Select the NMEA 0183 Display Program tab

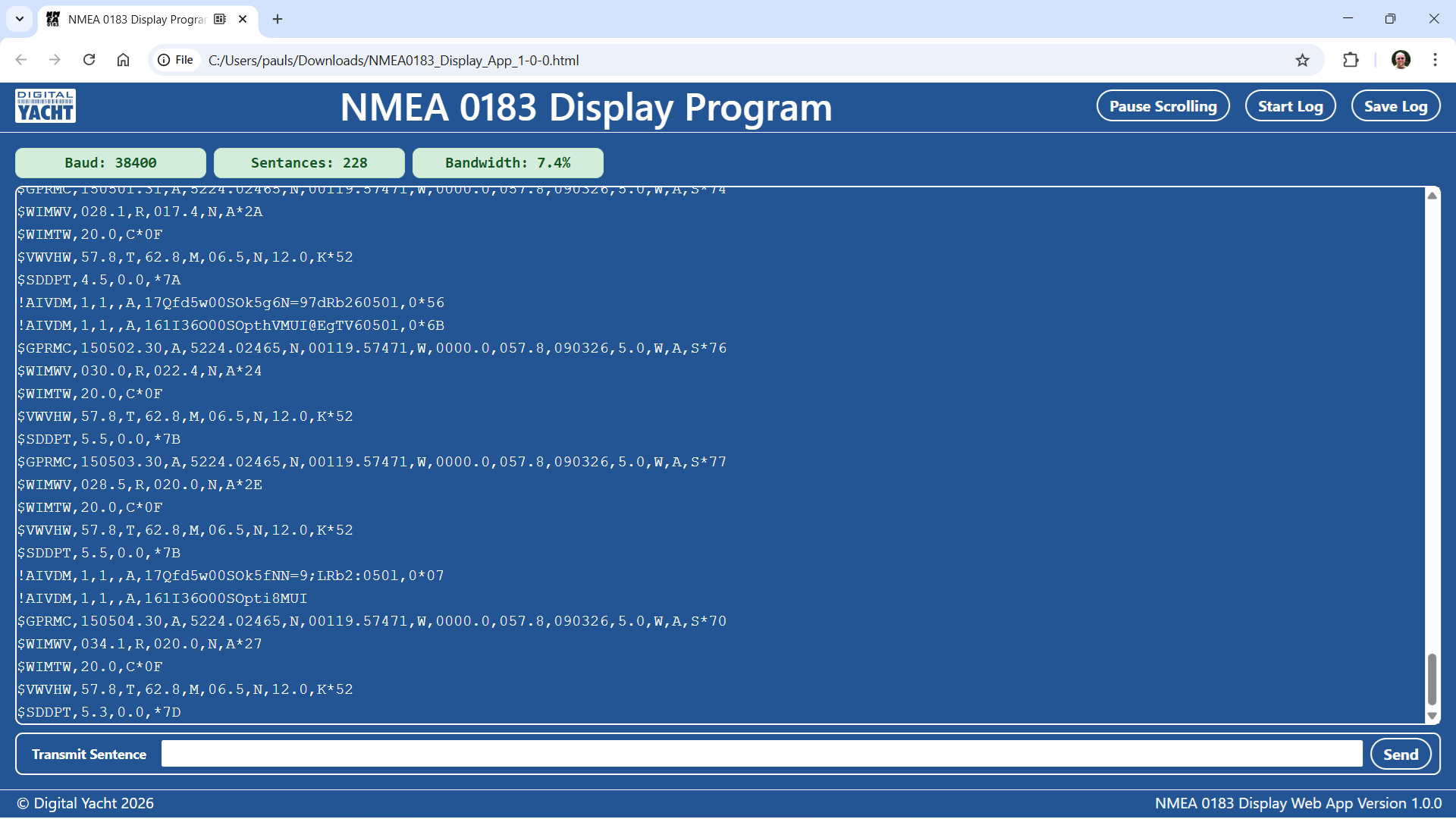pos(136,20)
